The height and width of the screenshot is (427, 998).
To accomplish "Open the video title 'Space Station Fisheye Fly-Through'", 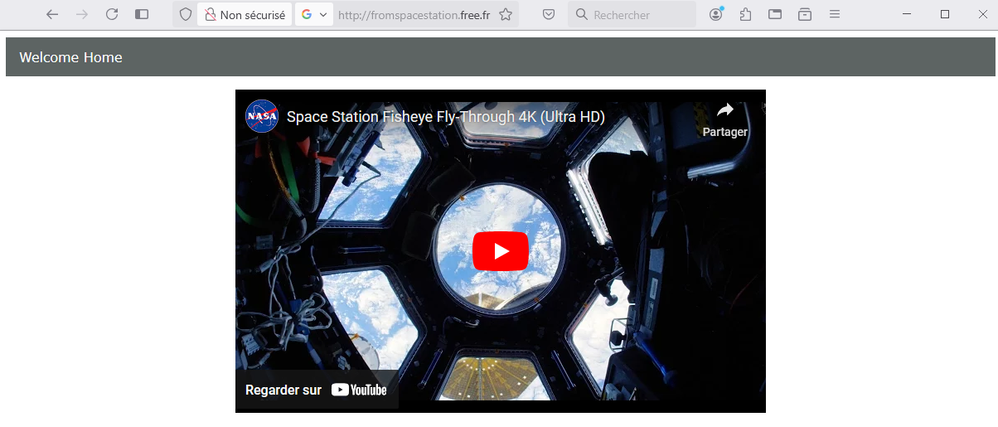I will (446, 117).
